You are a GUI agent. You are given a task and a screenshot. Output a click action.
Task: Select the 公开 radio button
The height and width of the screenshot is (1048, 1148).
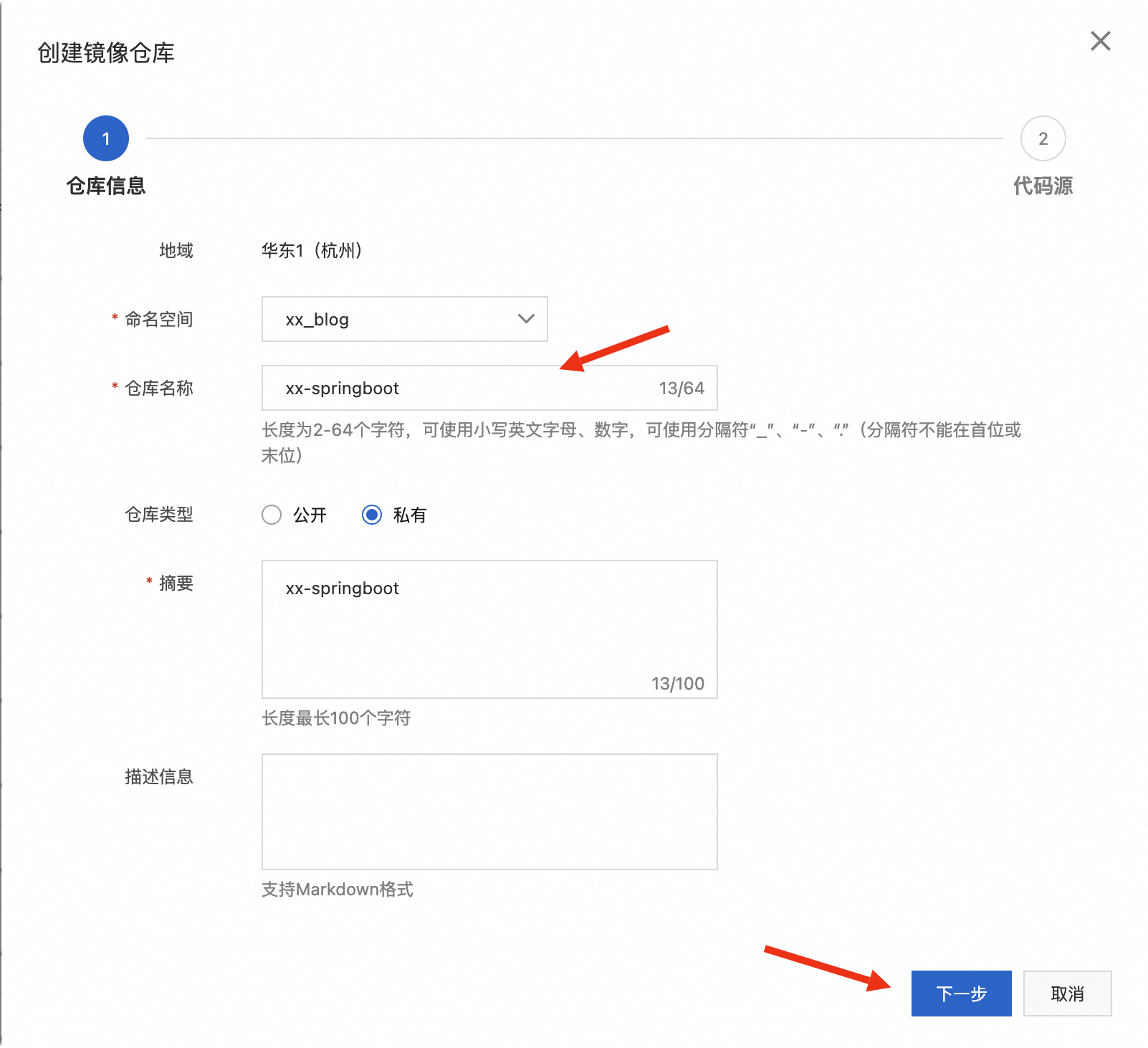point(272,515)
